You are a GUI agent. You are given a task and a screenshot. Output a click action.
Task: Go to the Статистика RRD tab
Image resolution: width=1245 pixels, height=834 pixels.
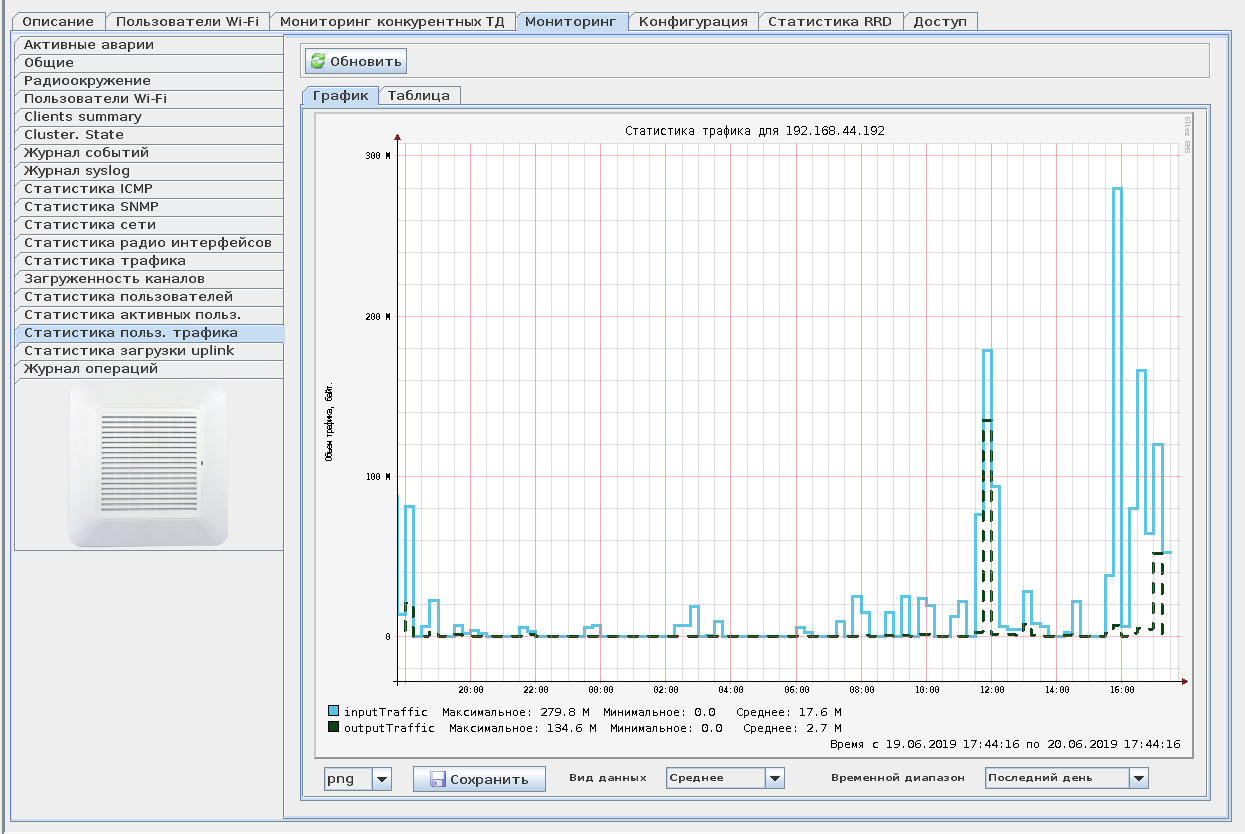pos(830,21)
